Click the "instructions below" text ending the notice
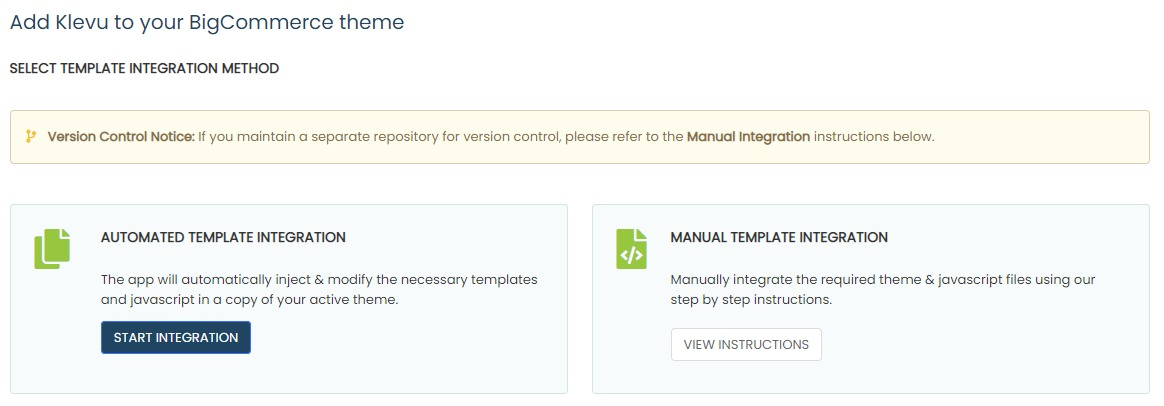 [874, 137]
